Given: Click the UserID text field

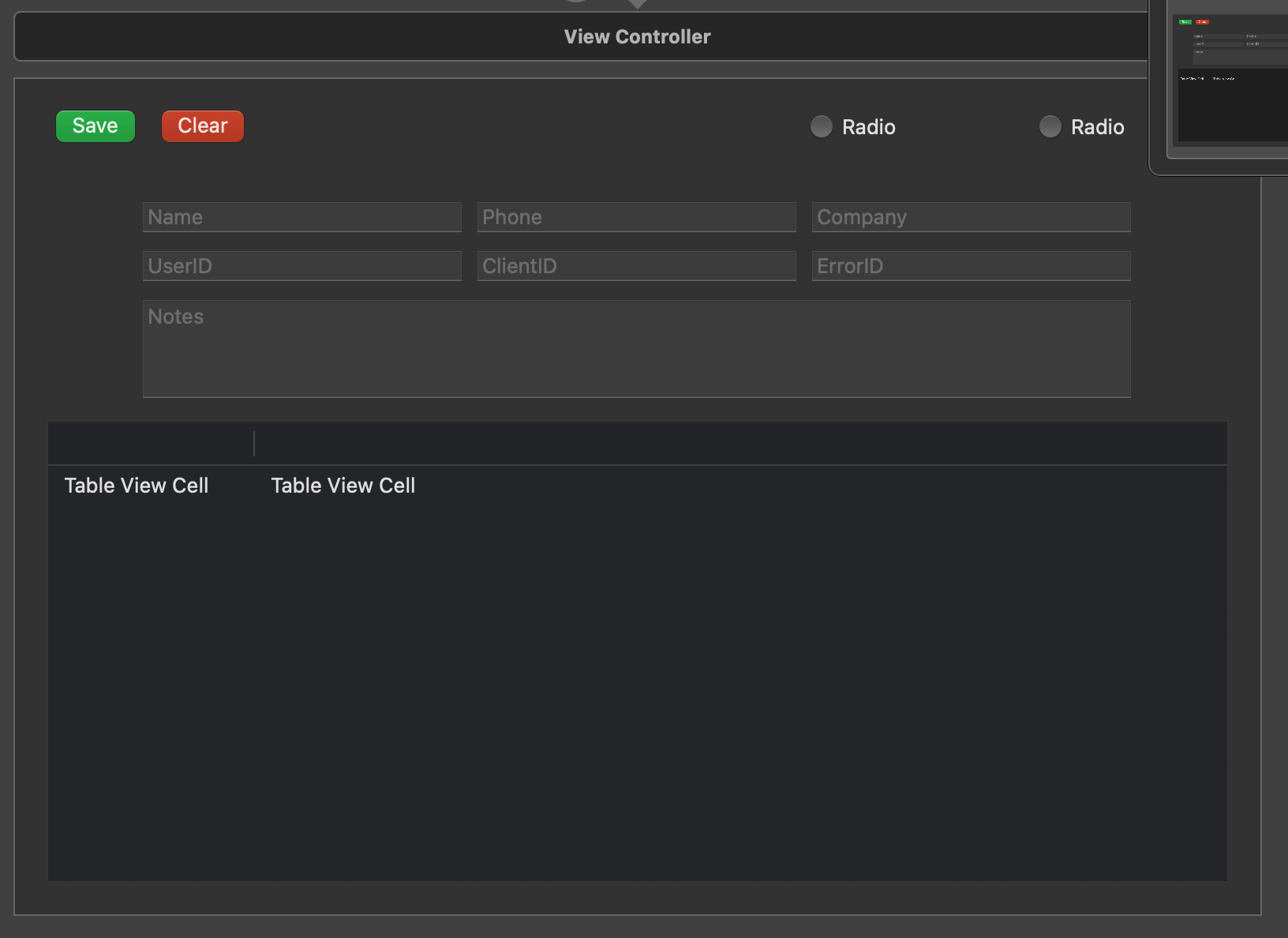Looking at the screenshot, I should click(x=301, y=266).
